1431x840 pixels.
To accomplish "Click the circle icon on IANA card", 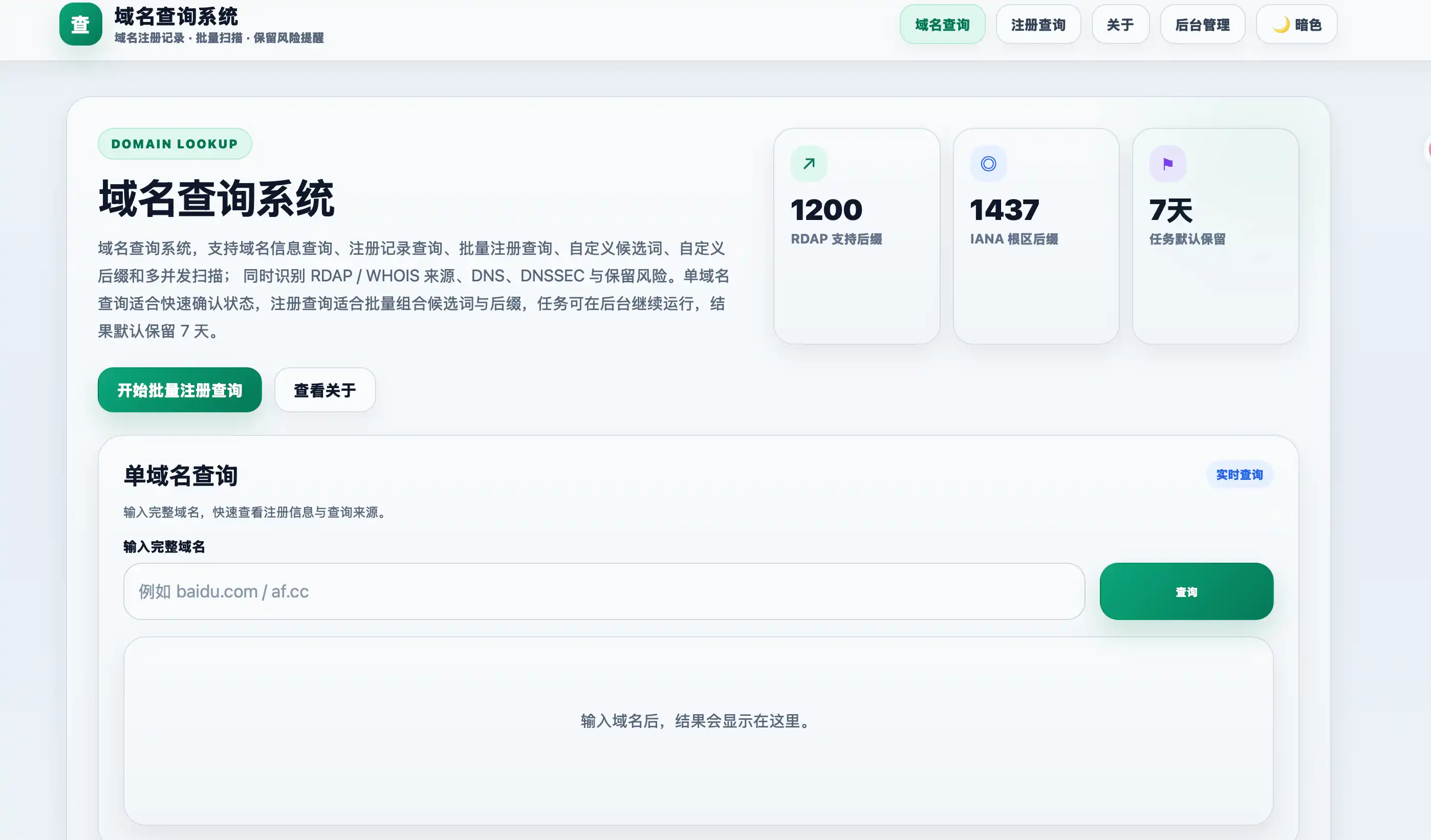I will tap(988, 164).
